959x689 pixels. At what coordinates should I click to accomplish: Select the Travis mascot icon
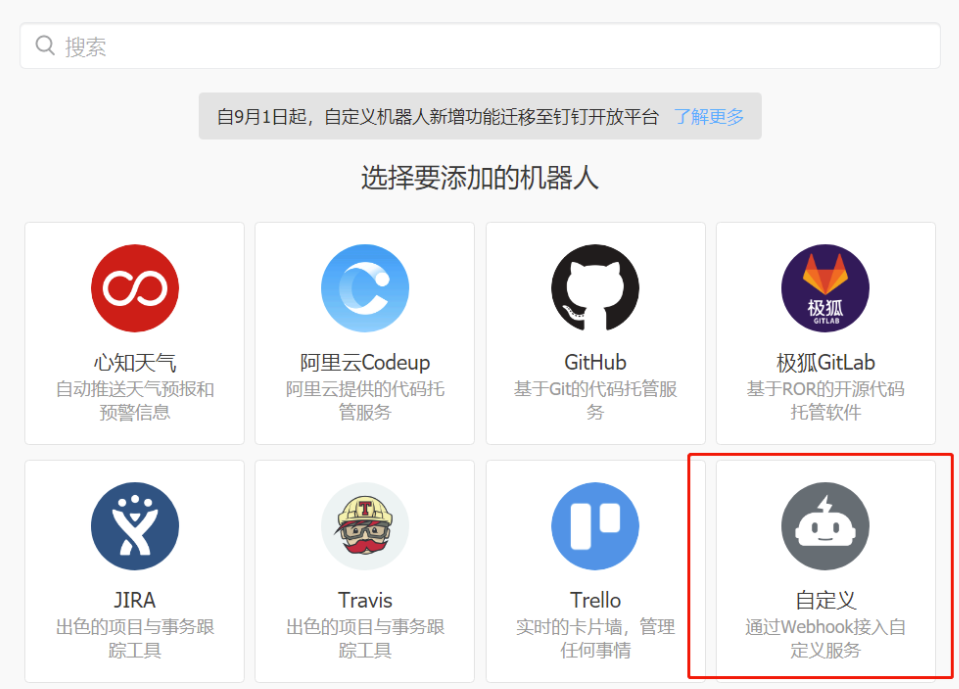click(365, 526)
